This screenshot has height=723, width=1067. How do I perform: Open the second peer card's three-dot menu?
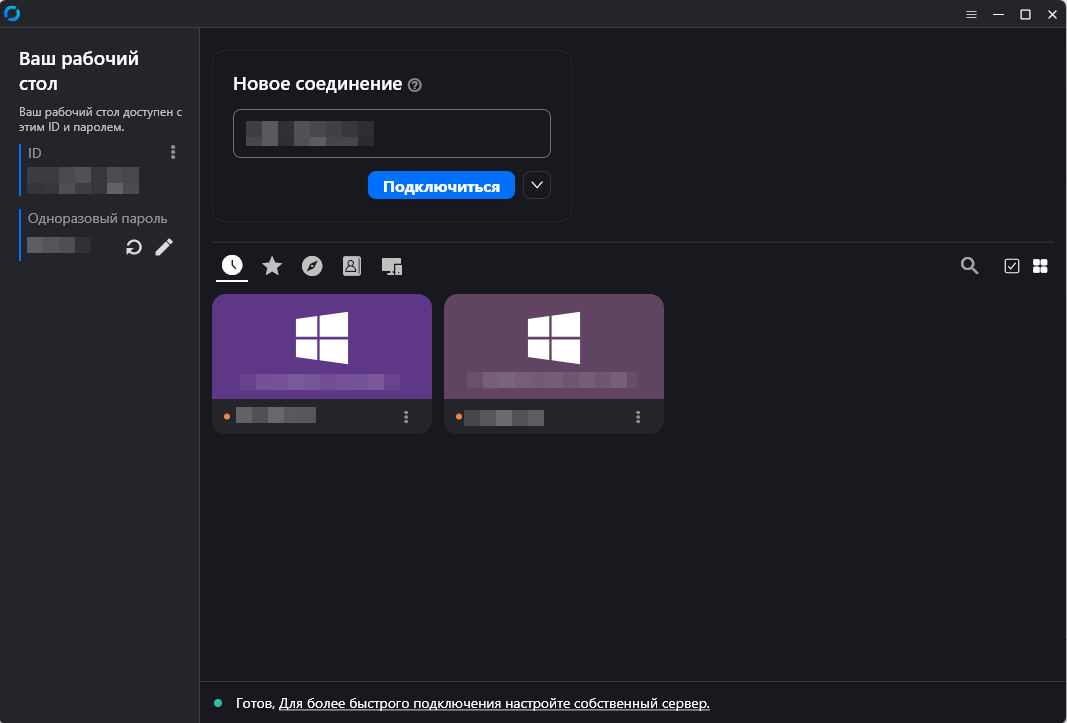tap(638, 417)
